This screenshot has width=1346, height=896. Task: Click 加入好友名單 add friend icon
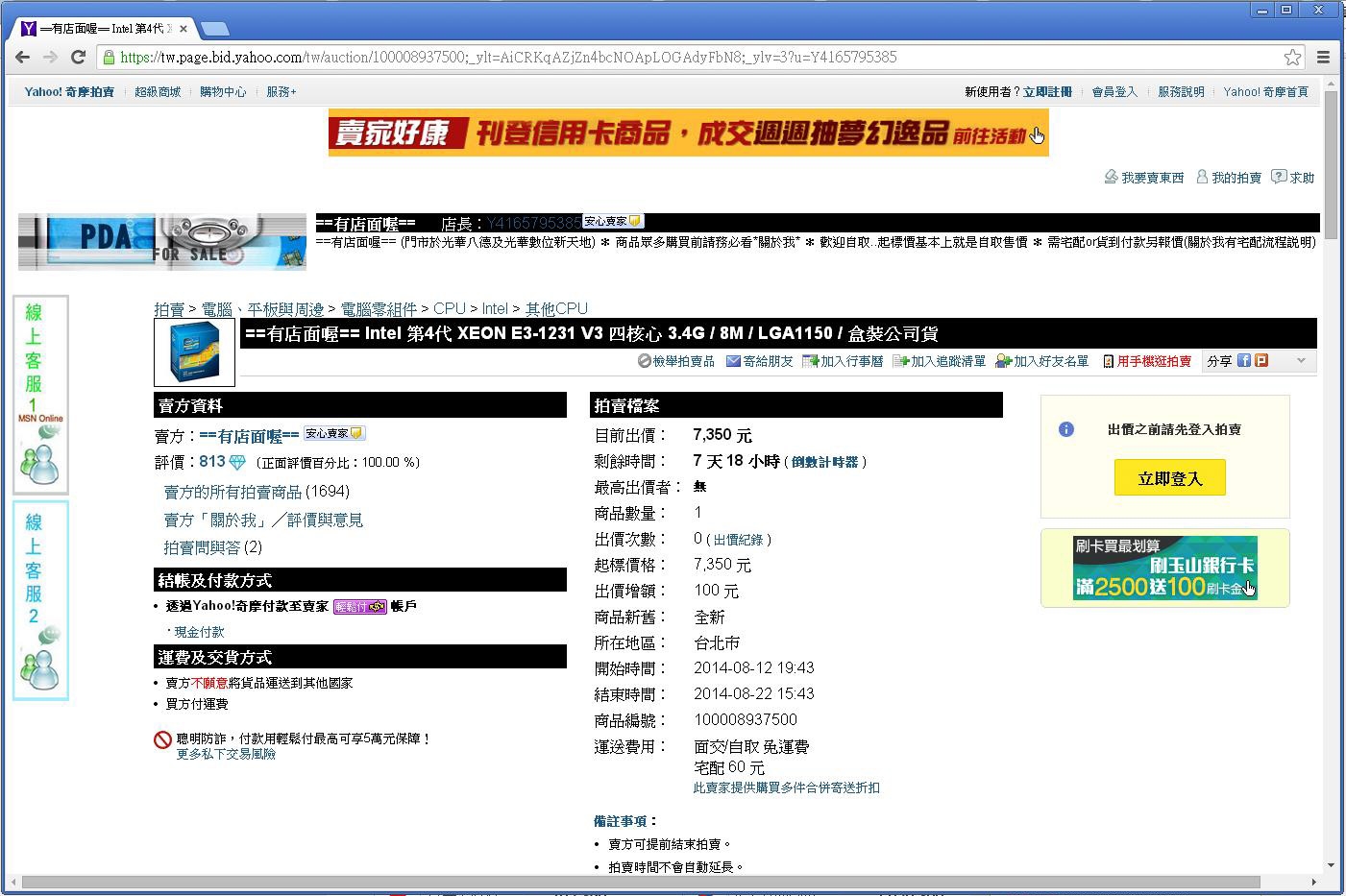coord(1042,361)
